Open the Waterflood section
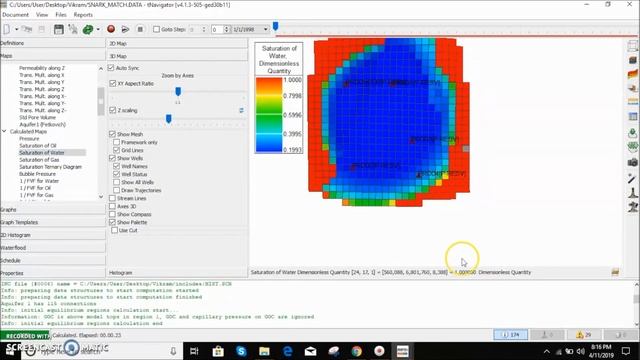The height and width of the screenshot is (360, 640). [x=53, y=247]
